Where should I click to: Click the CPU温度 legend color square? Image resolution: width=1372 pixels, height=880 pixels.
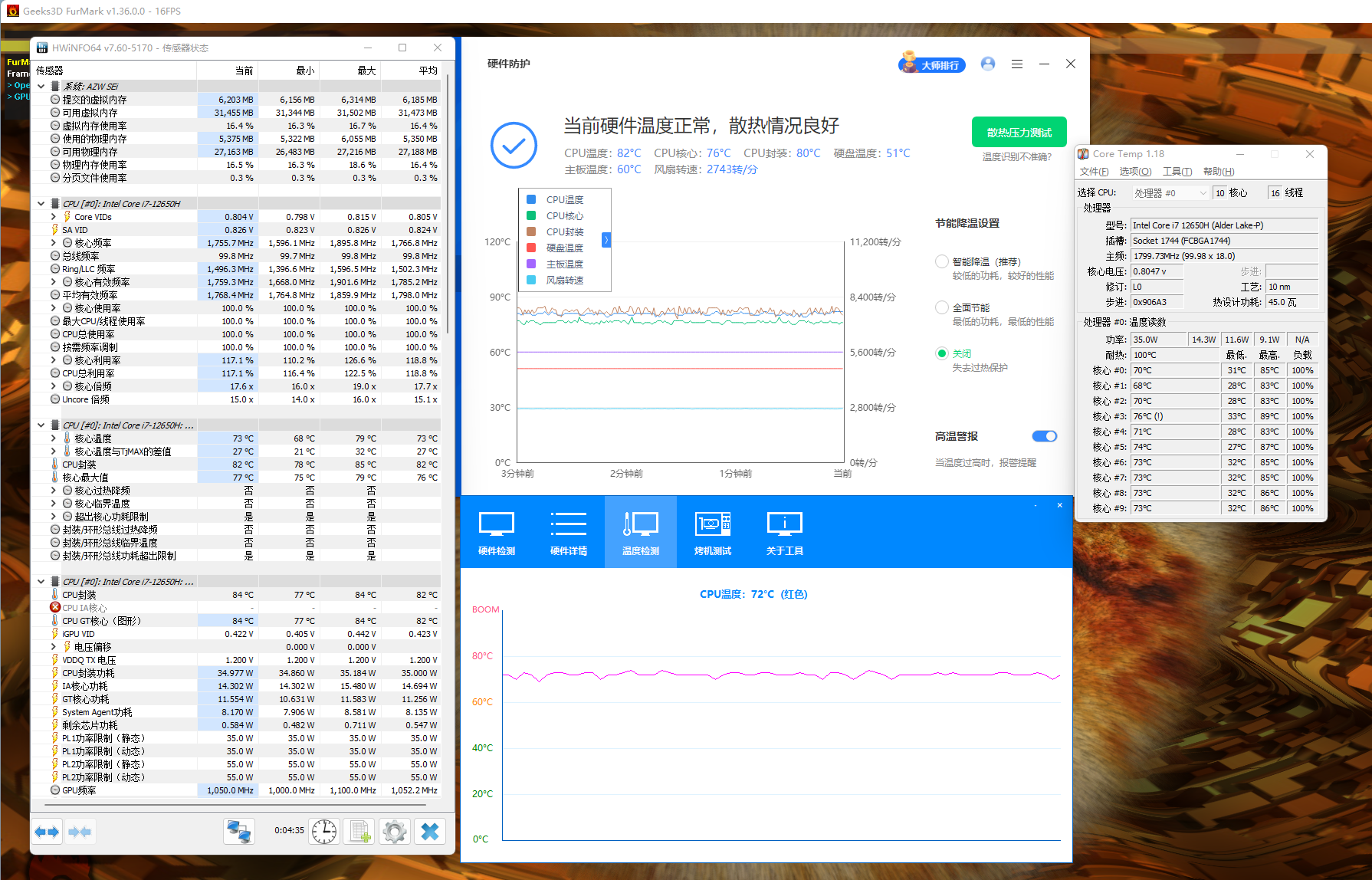[531, 199]
